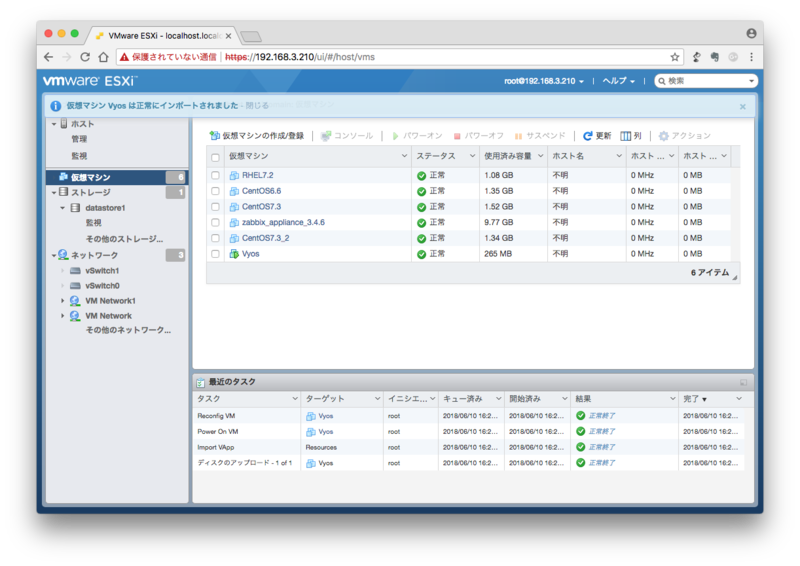This screenshot has width=800, height=566.
Task: Toggle the select-all VMs header checkbox
Action: tap(215, 157)
